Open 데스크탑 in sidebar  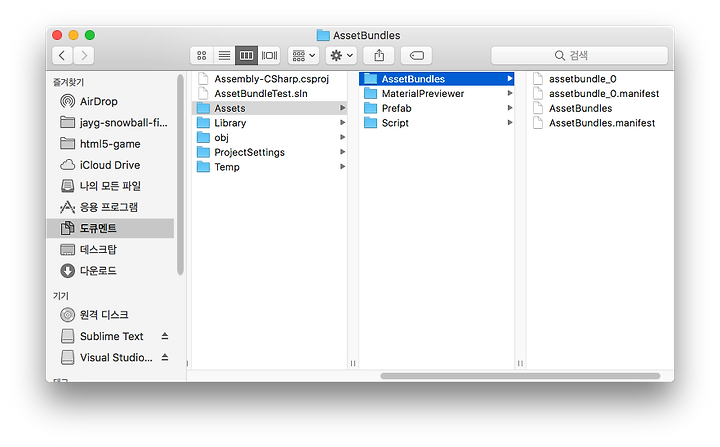click(x=110, y=249)
